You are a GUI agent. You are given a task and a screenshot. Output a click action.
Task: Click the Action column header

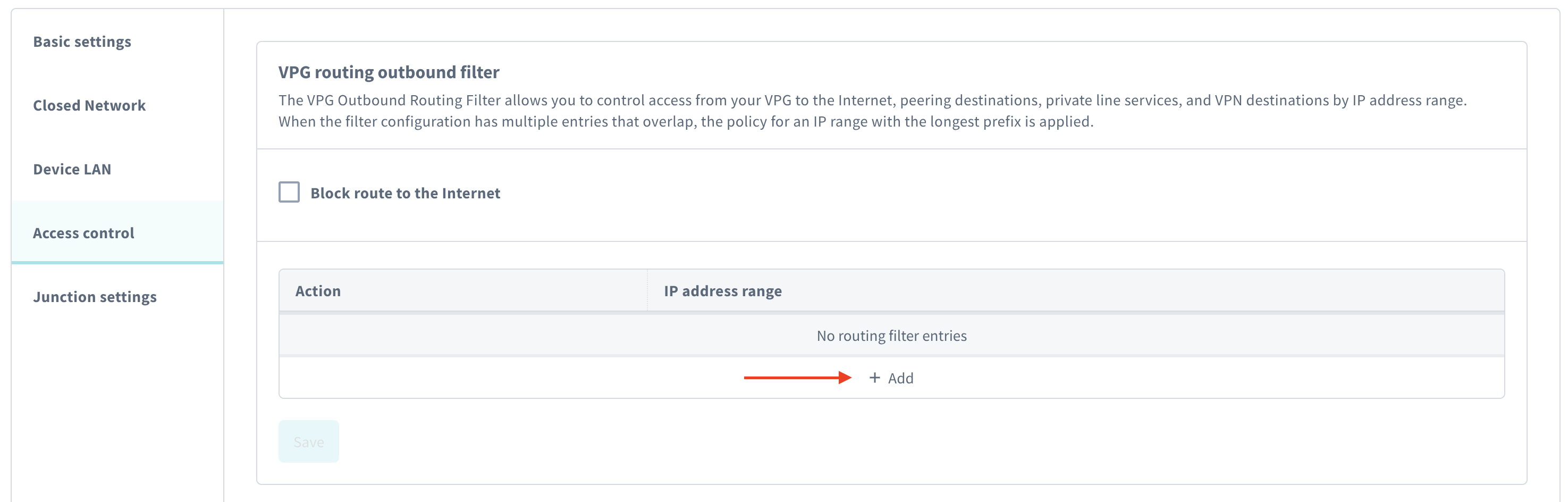point(319,290)
